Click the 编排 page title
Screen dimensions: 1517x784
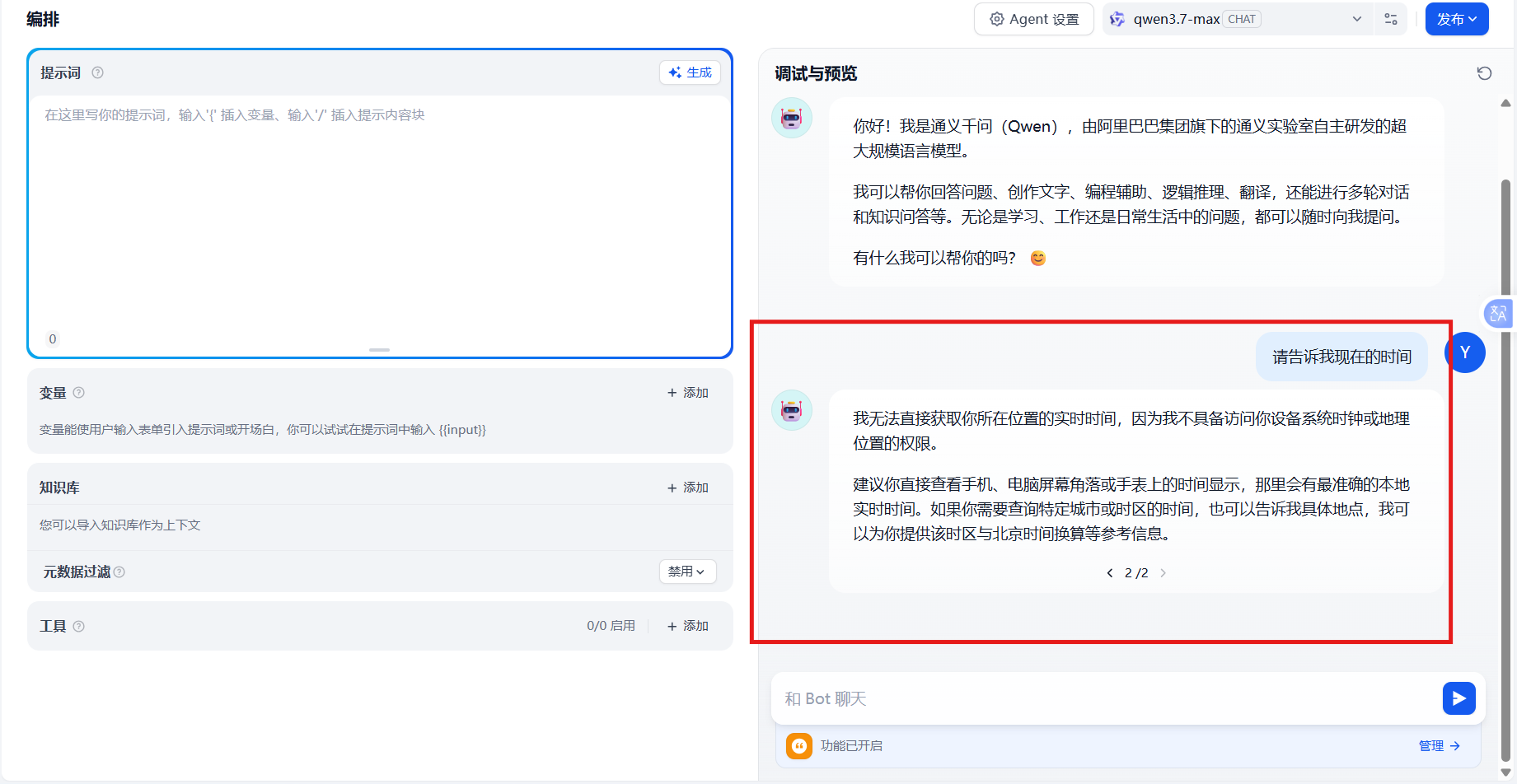tap(43, 19)
